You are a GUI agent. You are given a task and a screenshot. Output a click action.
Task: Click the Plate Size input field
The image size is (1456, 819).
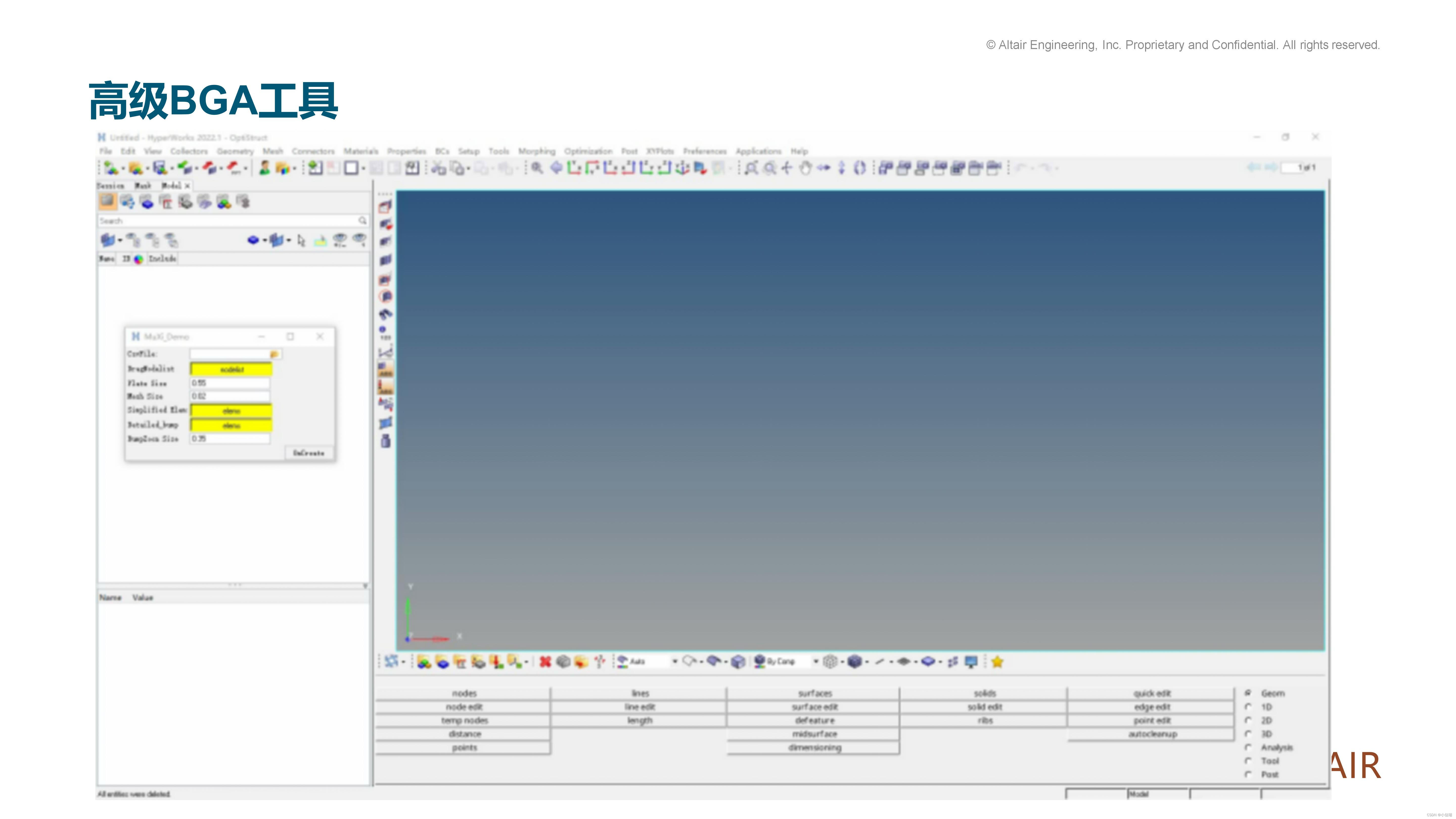[x=230, y=383]
